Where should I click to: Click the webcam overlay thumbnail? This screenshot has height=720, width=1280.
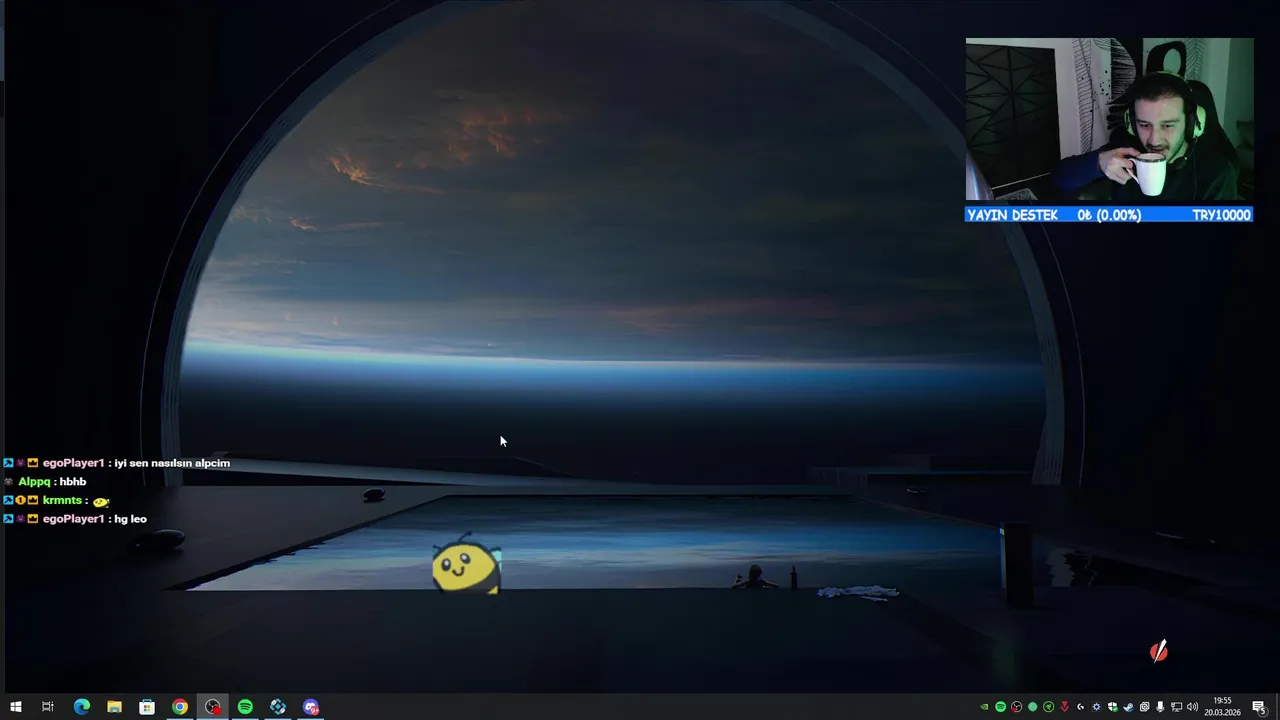[1109, 120]
